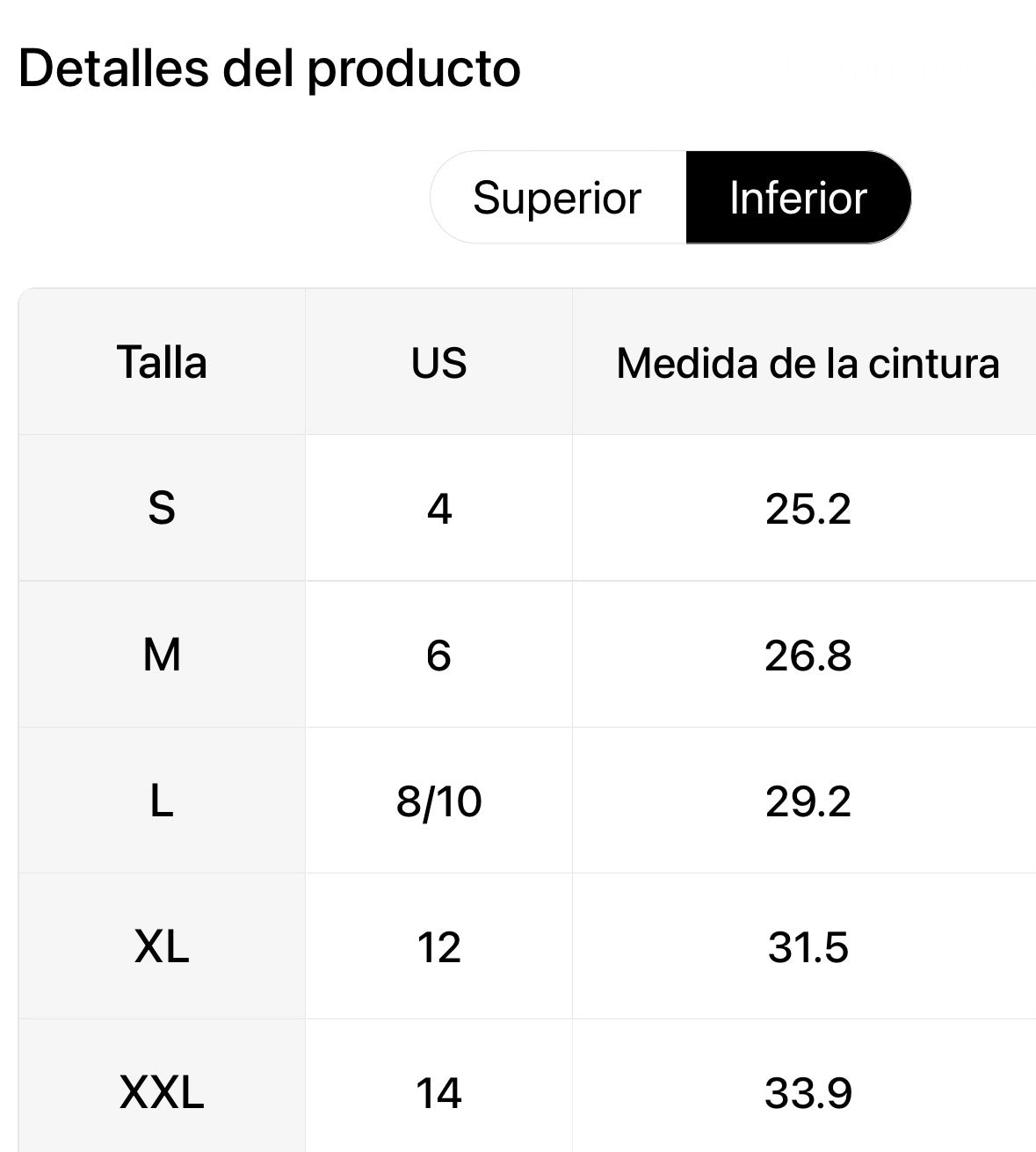Select the XXL size row label

(162, 1093)
